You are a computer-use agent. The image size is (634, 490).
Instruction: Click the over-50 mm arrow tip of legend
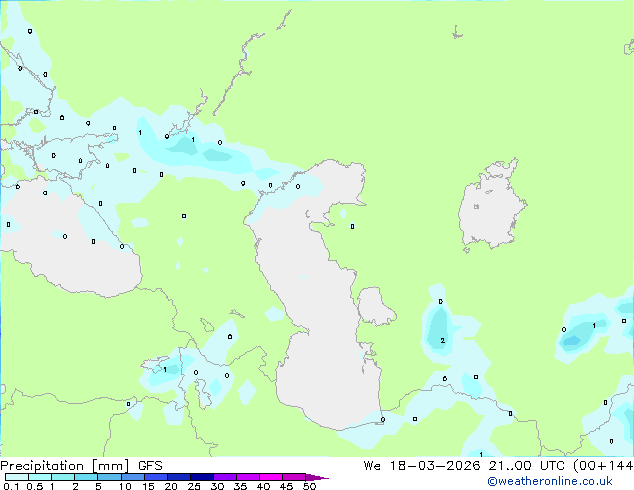[x=317, y=477]
